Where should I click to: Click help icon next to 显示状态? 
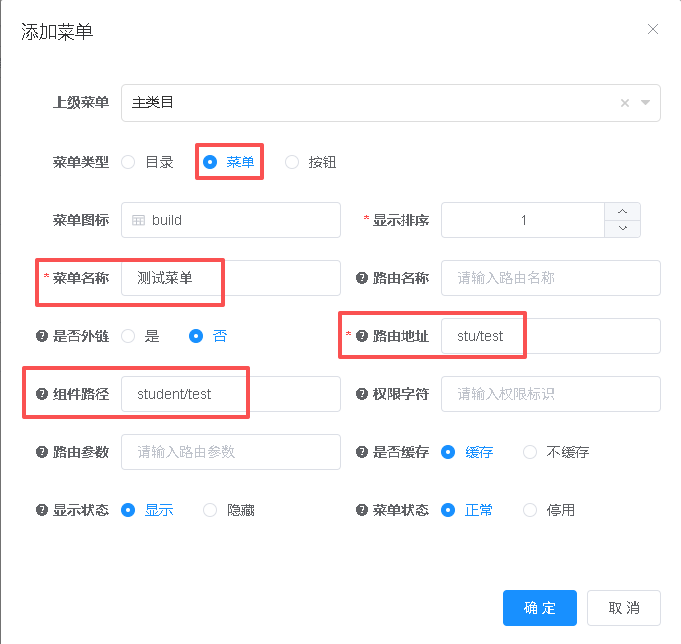coord(42,510)
